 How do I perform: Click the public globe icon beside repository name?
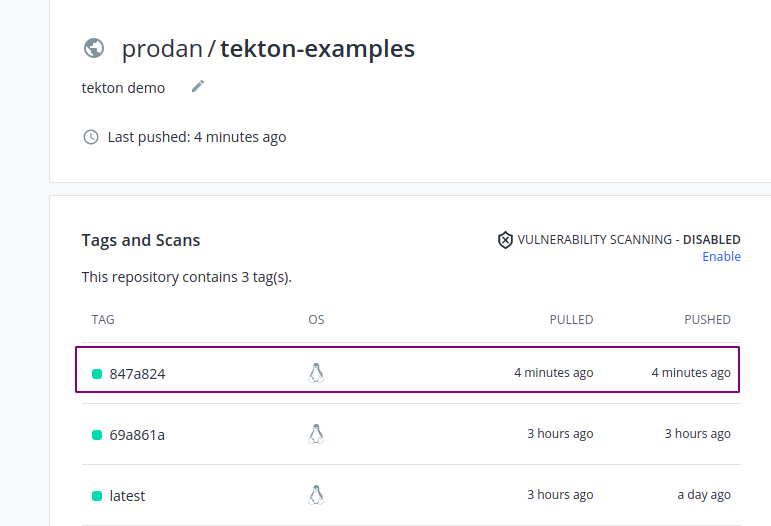tap(94, 48)
